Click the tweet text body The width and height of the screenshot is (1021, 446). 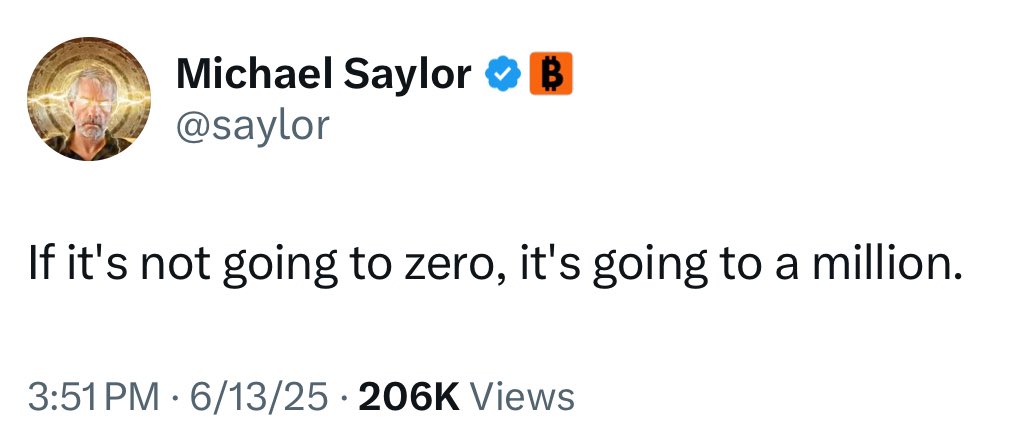tap(490, 266)
